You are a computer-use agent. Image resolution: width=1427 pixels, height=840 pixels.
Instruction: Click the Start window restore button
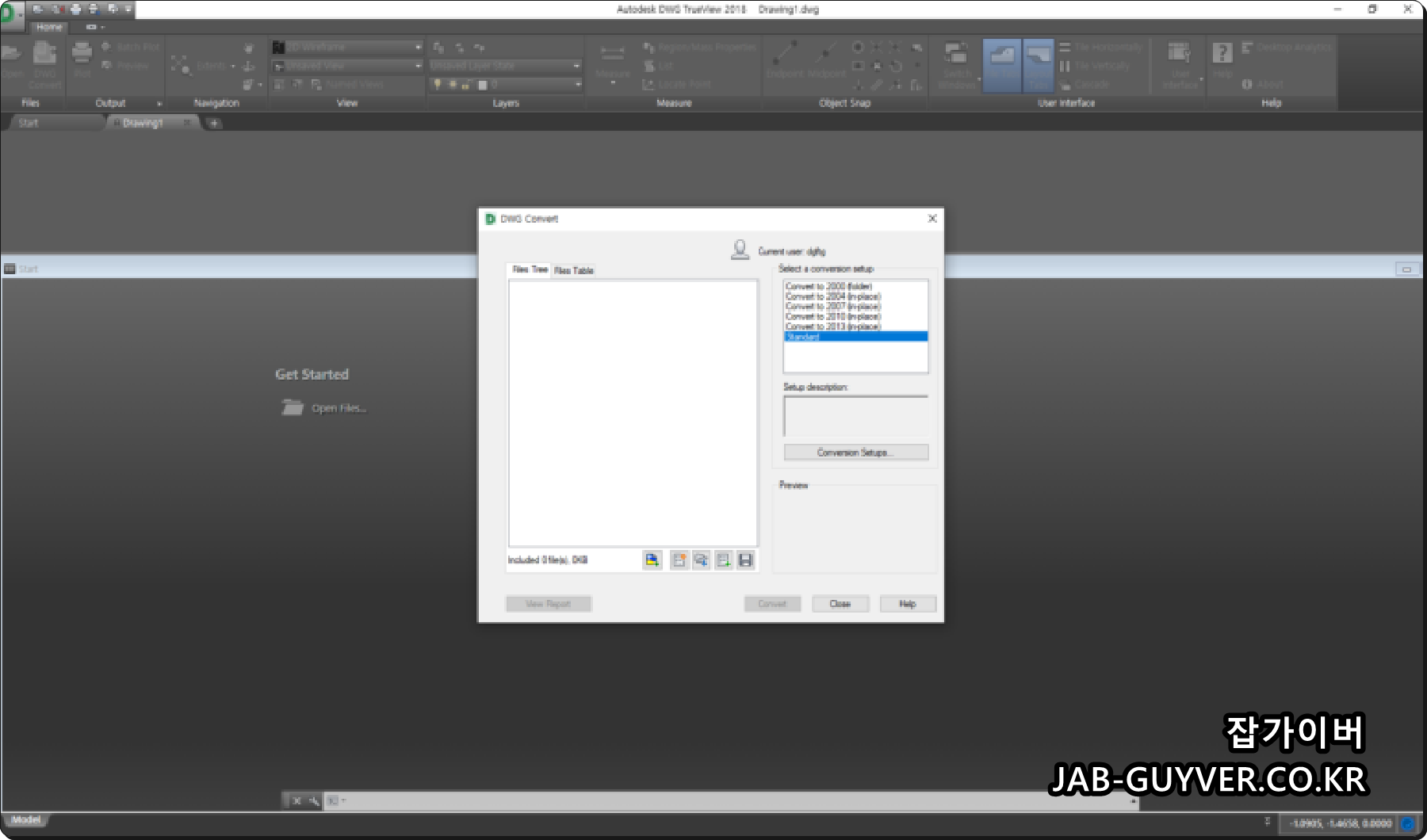[x=1406, y=269]
